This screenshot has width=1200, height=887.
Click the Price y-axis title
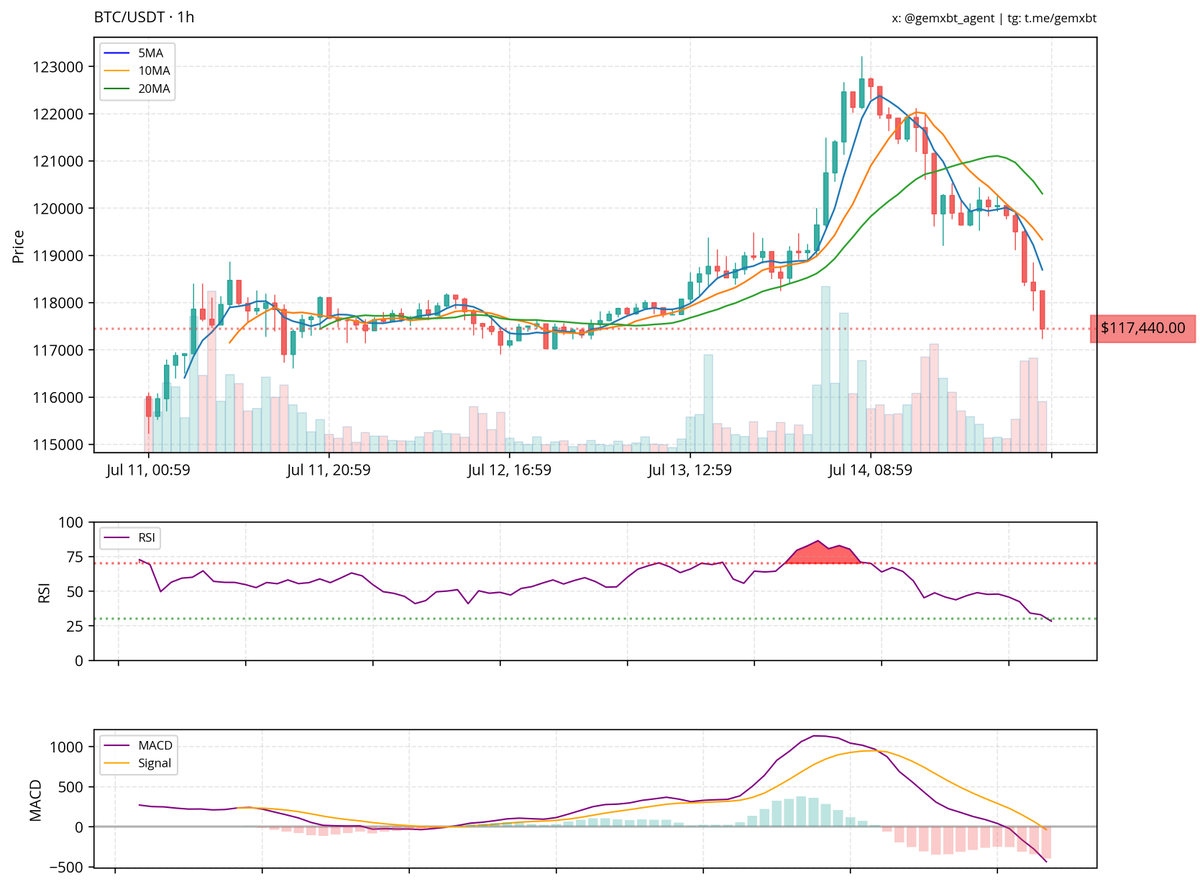18,246
